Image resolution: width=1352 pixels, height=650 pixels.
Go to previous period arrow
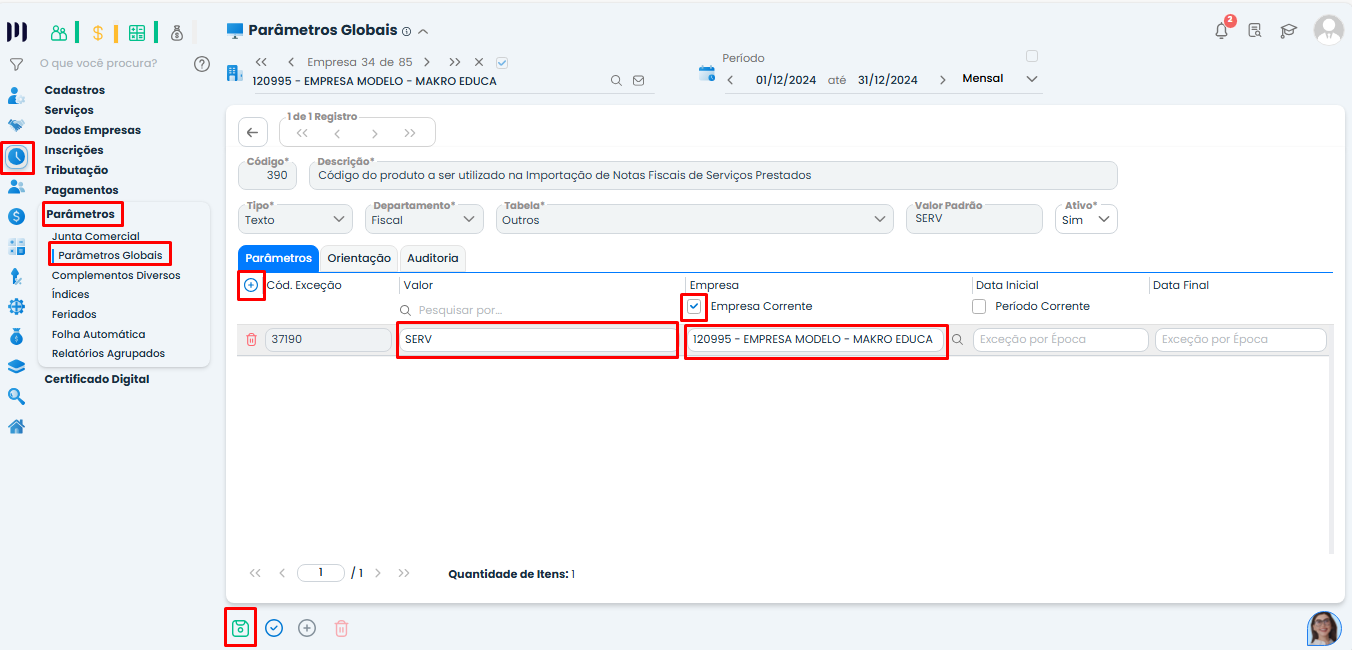click(730, 80)
